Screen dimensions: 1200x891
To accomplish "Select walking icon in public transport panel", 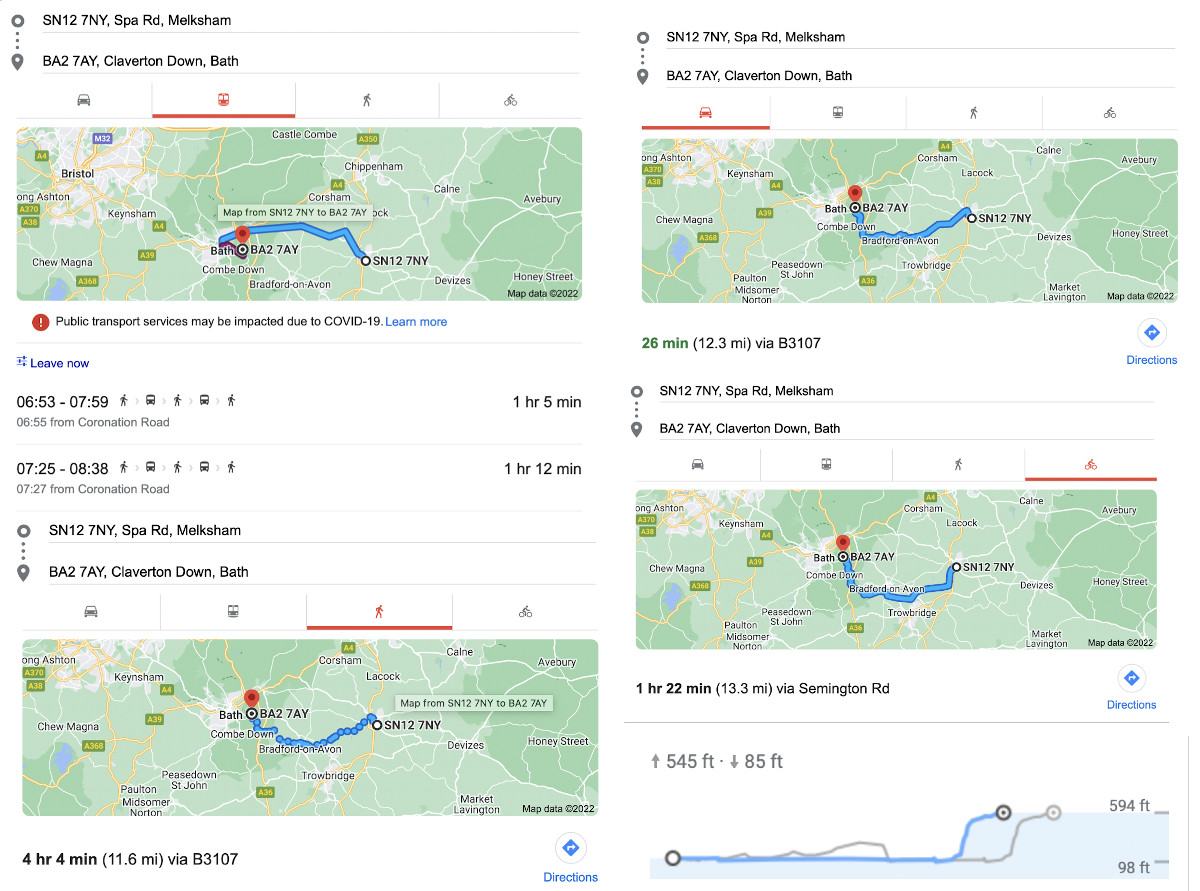I will tap(367, 100).
